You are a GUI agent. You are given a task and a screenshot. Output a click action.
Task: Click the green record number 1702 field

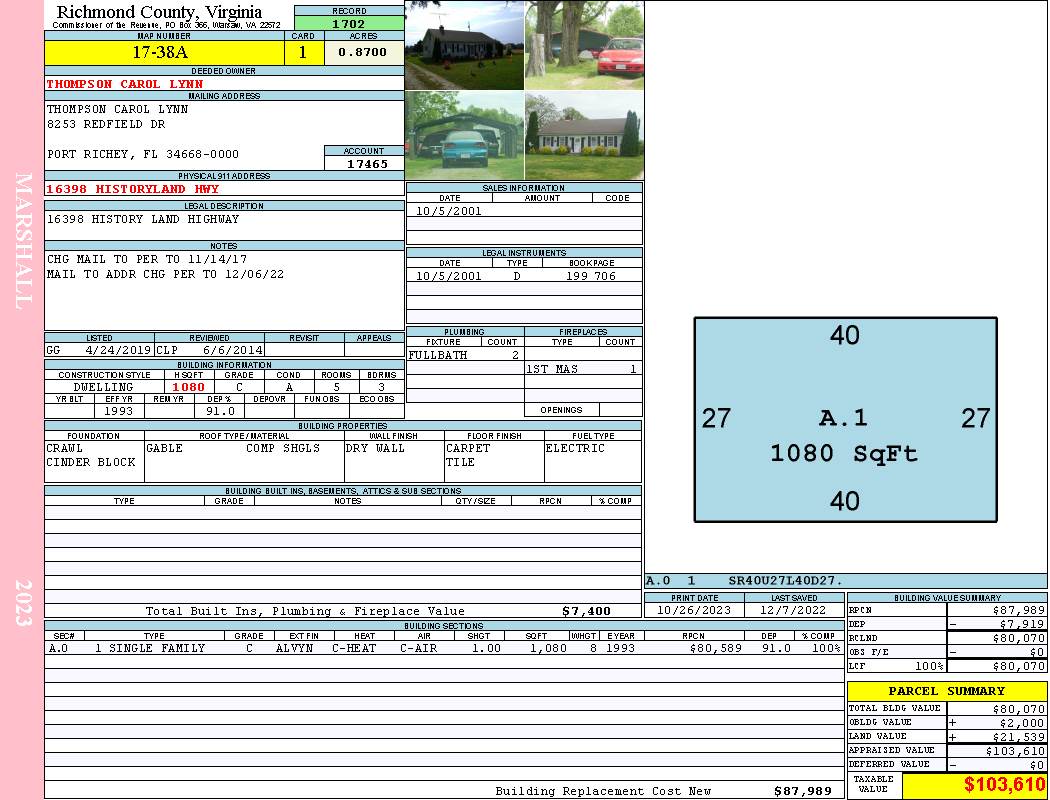(x=349, y=23)
